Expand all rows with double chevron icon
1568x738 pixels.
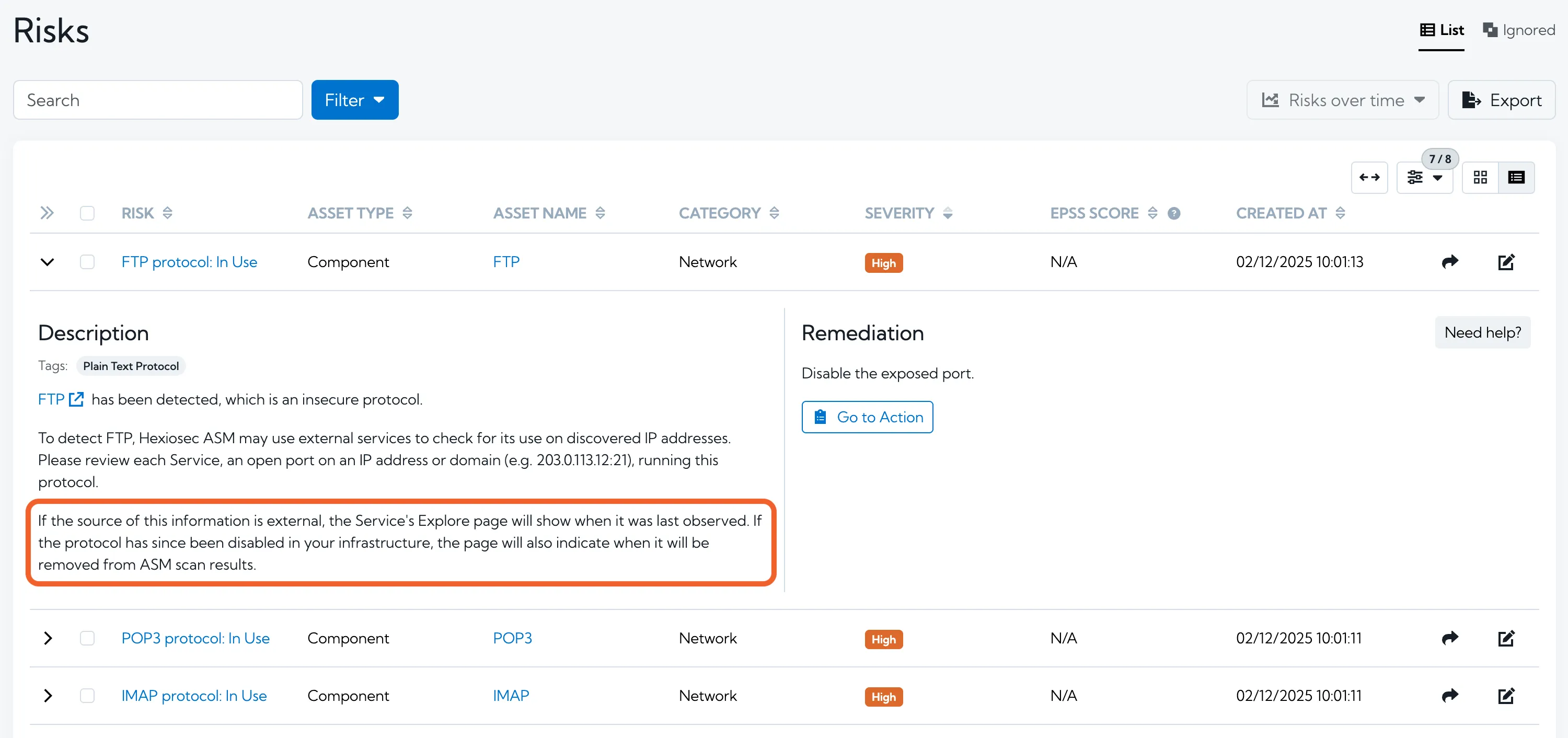[x=47, y=213]
